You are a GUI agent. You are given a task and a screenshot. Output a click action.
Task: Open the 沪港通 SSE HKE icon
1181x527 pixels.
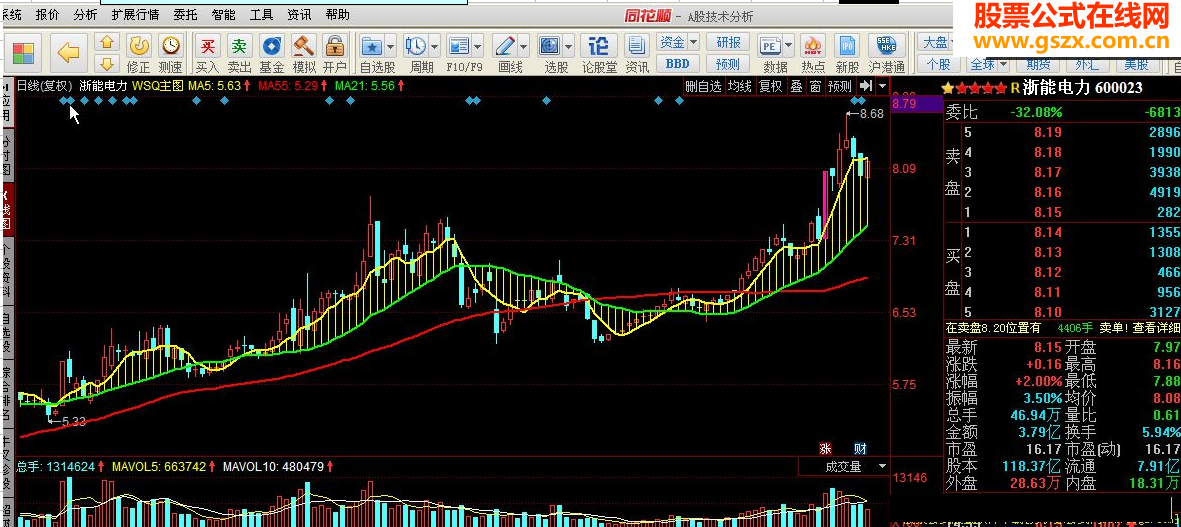pos(887,46)
